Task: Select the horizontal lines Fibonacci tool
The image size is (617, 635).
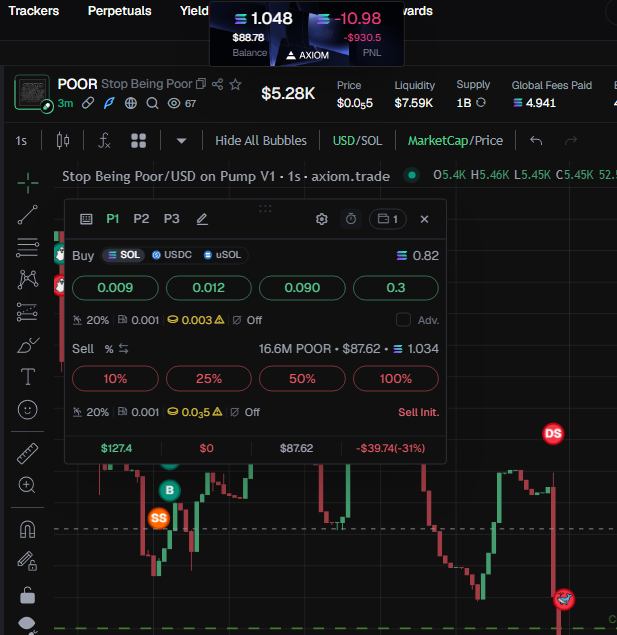Action: [28, 247]
